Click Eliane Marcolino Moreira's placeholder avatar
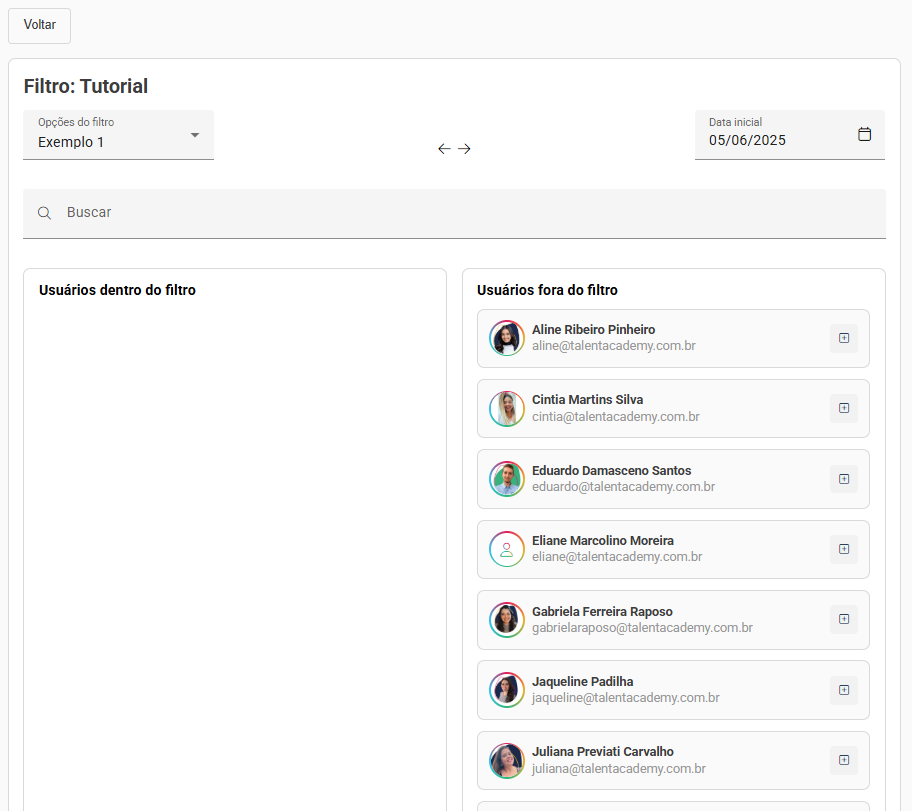The image size is (912, 811). point(507,549)
